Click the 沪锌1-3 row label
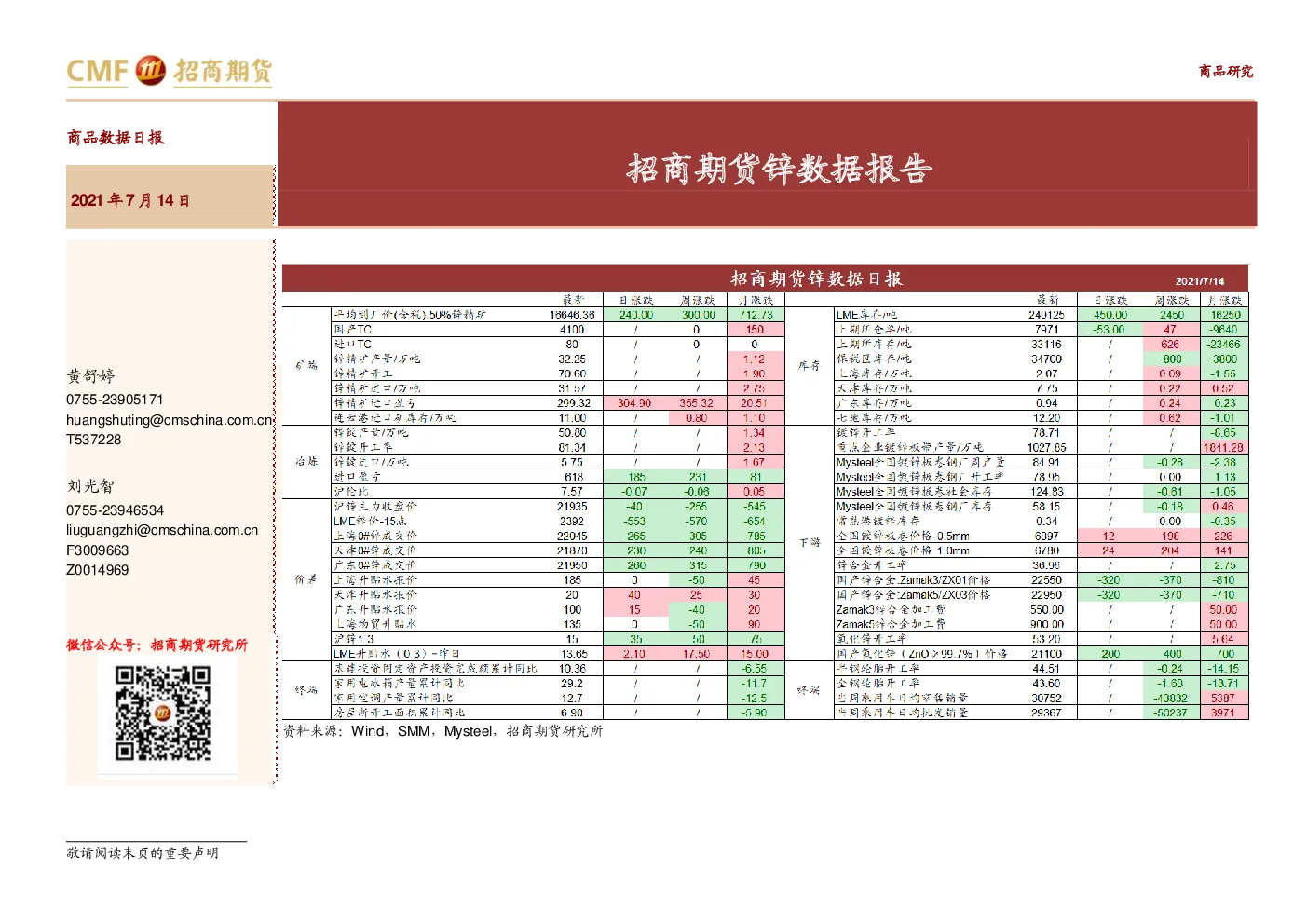Screen dimensions: 1307x924 tap(354, 639)
